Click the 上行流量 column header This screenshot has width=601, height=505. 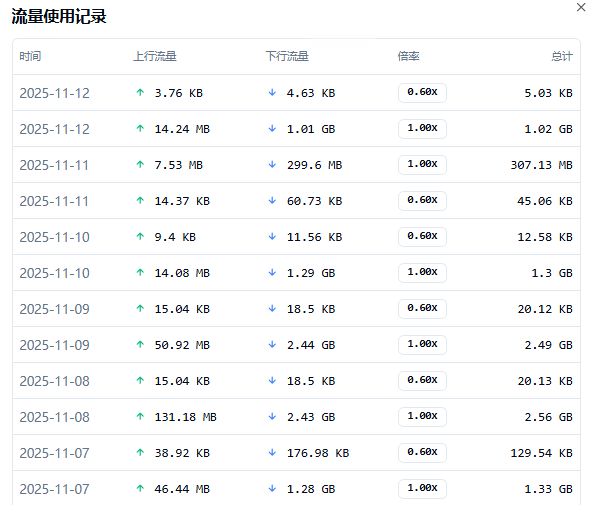pyautogui.click(x=154, y=57)
